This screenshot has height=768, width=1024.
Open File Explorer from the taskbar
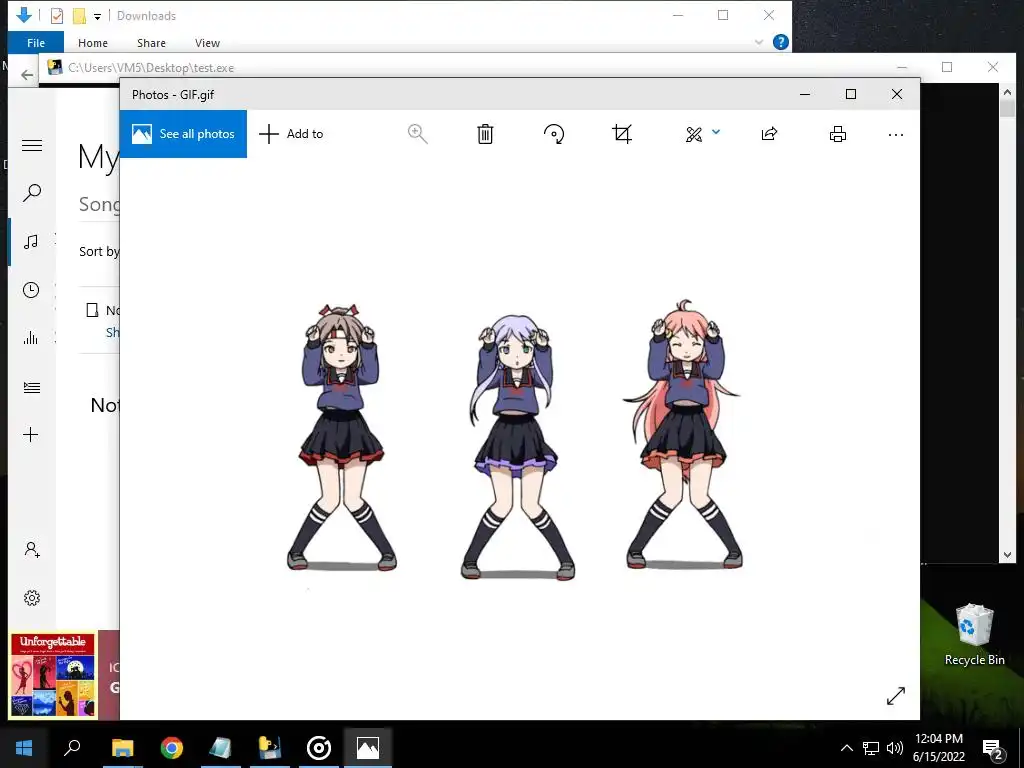coord(122,748)
